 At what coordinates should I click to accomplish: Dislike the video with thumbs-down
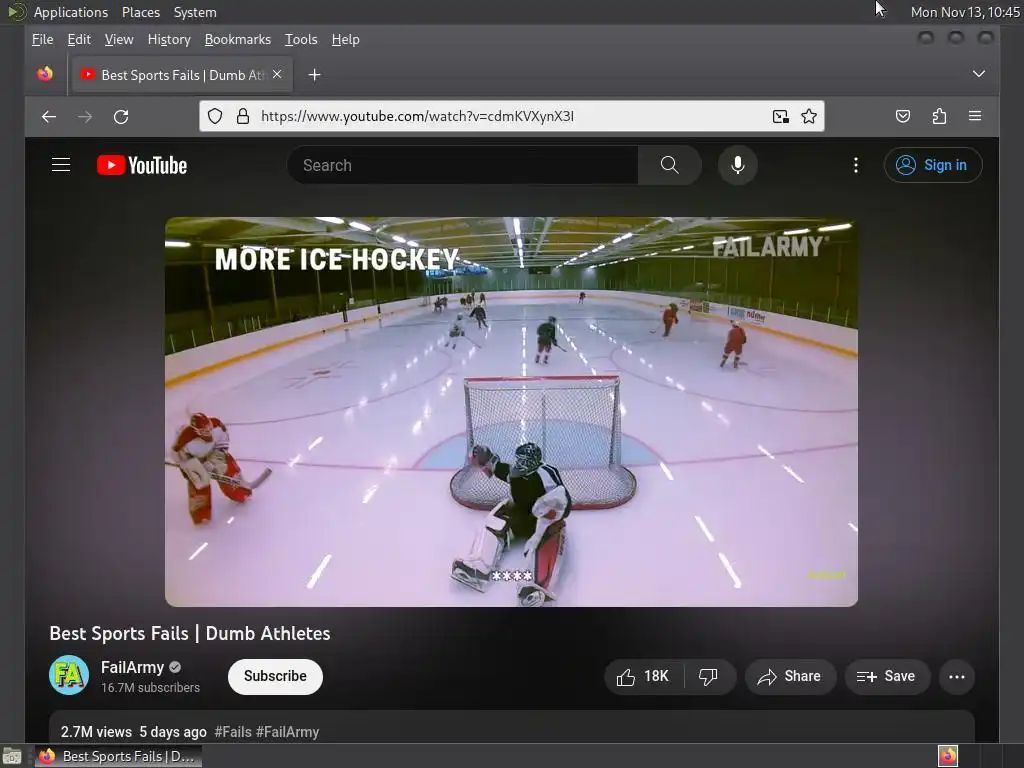click(x=709, y=677)
